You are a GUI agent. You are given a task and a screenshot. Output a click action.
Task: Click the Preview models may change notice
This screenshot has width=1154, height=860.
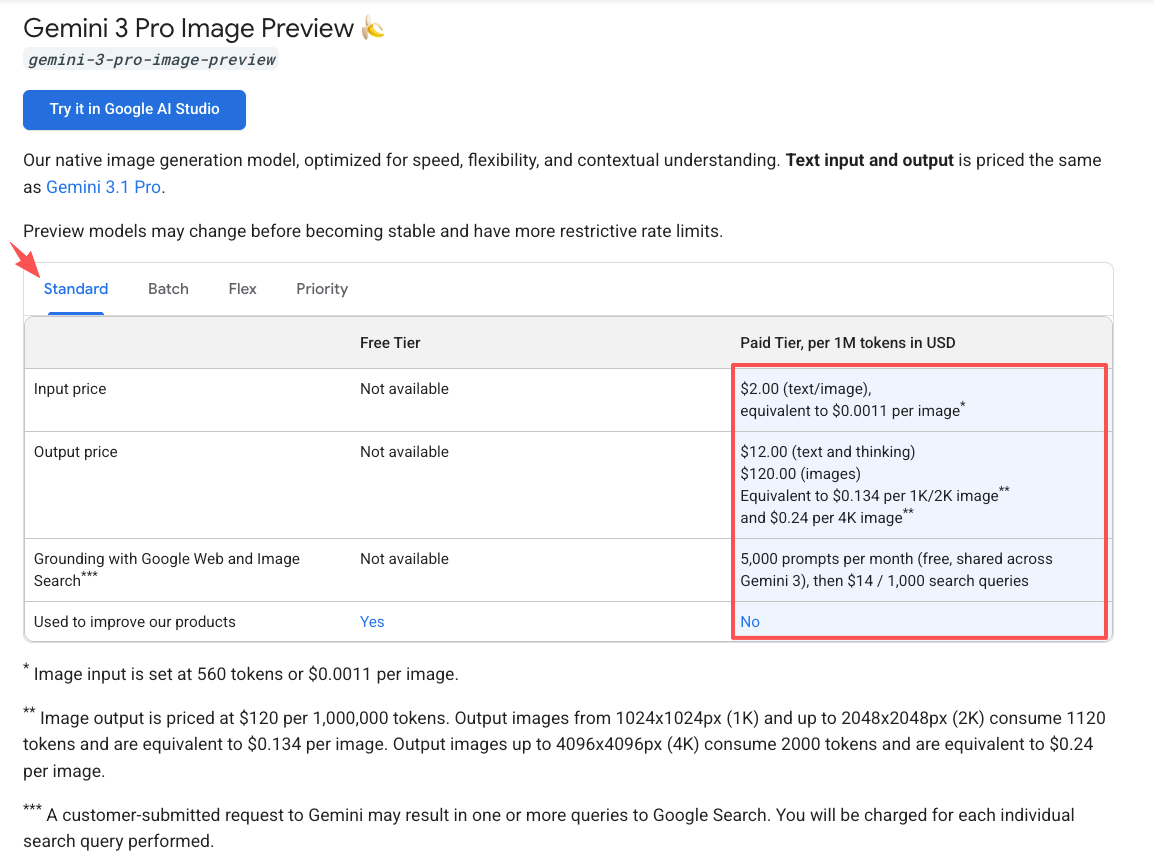coord(373,231)
